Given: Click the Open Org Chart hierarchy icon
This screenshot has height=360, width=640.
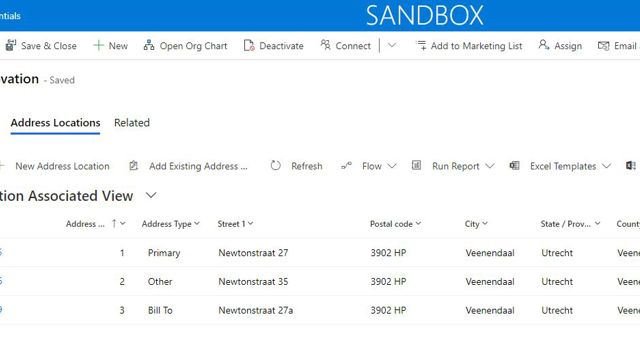Looking at the screenshot, I should coord(149,45).
